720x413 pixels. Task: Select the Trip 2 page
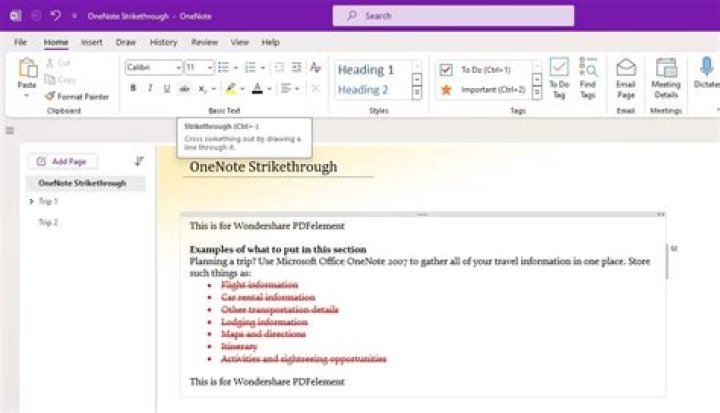48,222
